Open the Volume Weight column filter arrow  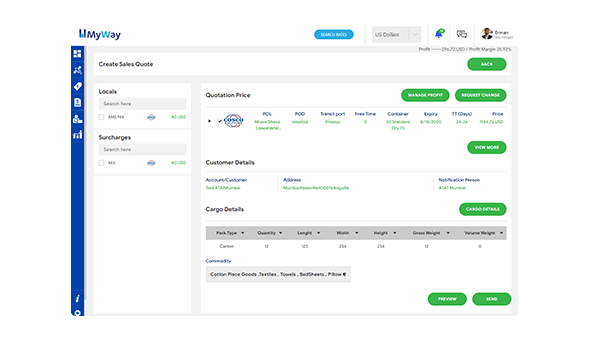click(501, 233)
